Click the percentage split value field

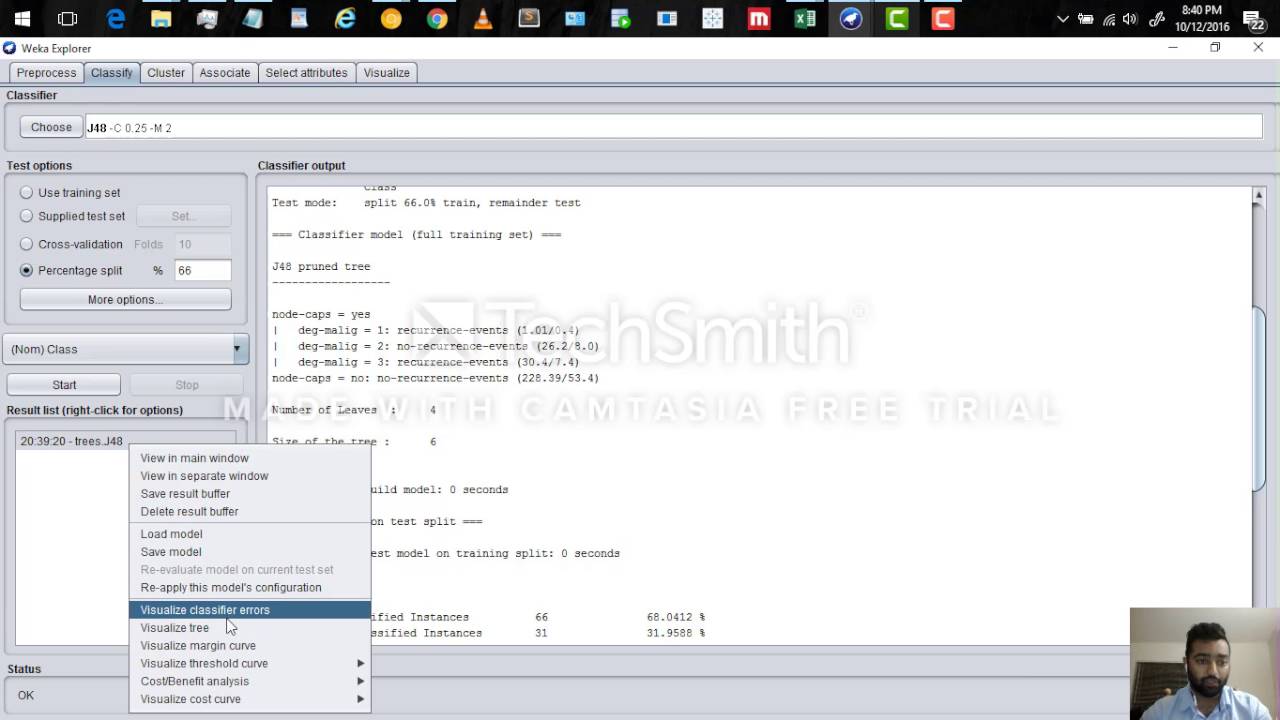[x=203, y=271]
